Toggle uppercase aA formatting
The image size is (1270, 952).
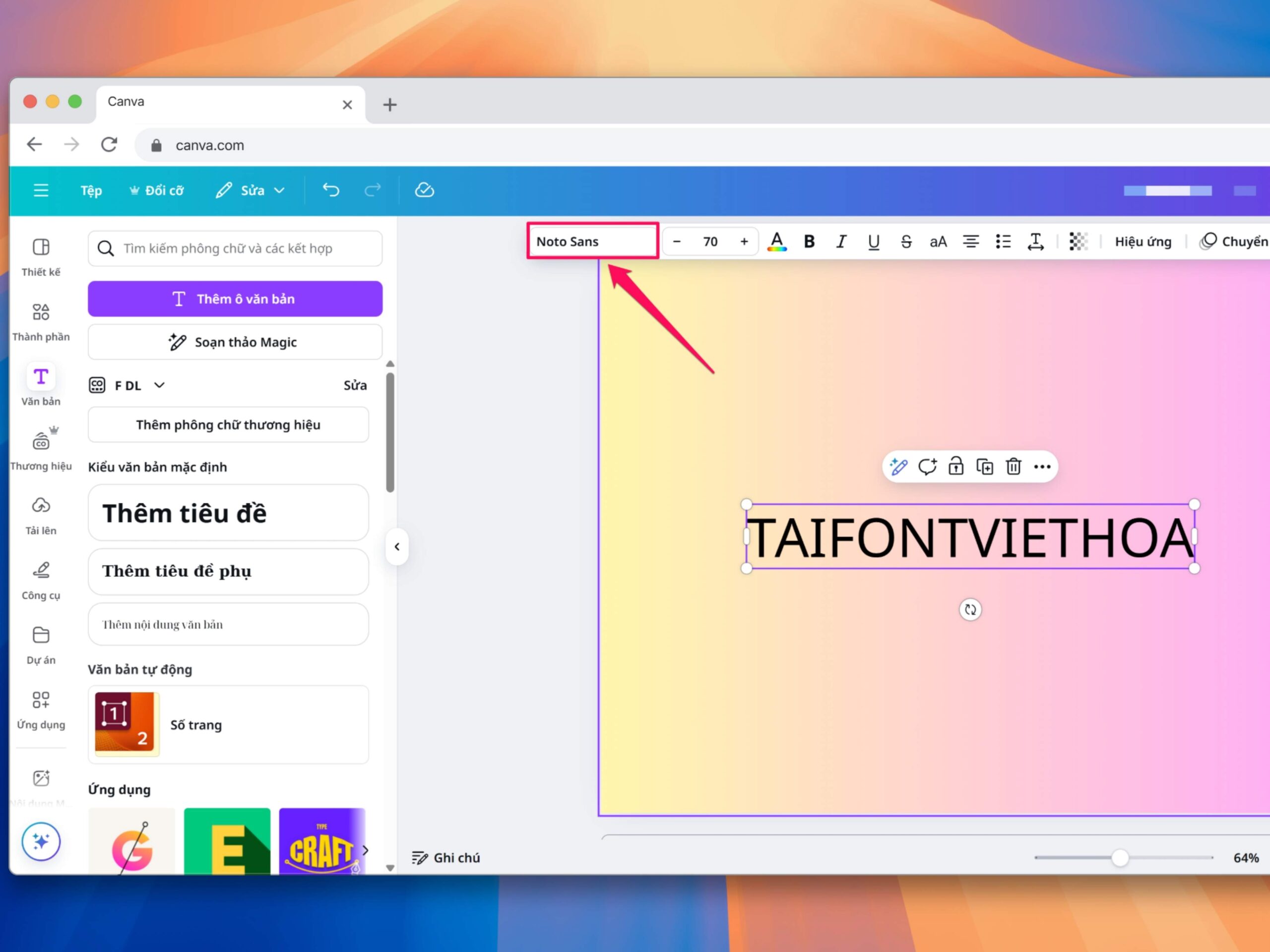938,241
